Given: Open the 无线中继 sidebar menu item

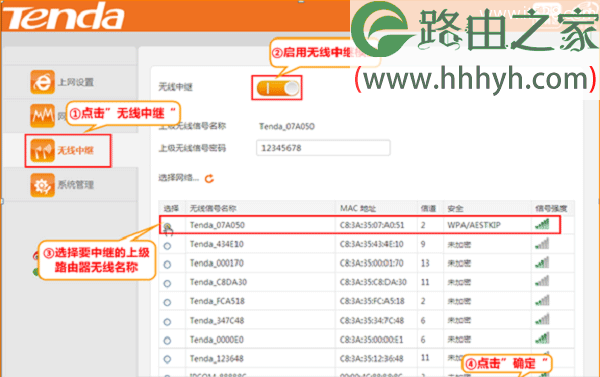Looking at the screenshot, I should (x=68, y=150).
